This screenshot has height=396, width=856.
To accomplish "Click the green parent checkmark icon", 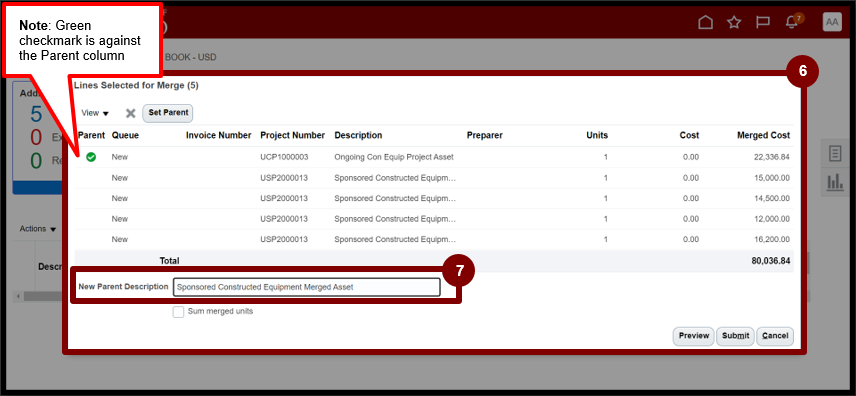I will click(91, 157).
